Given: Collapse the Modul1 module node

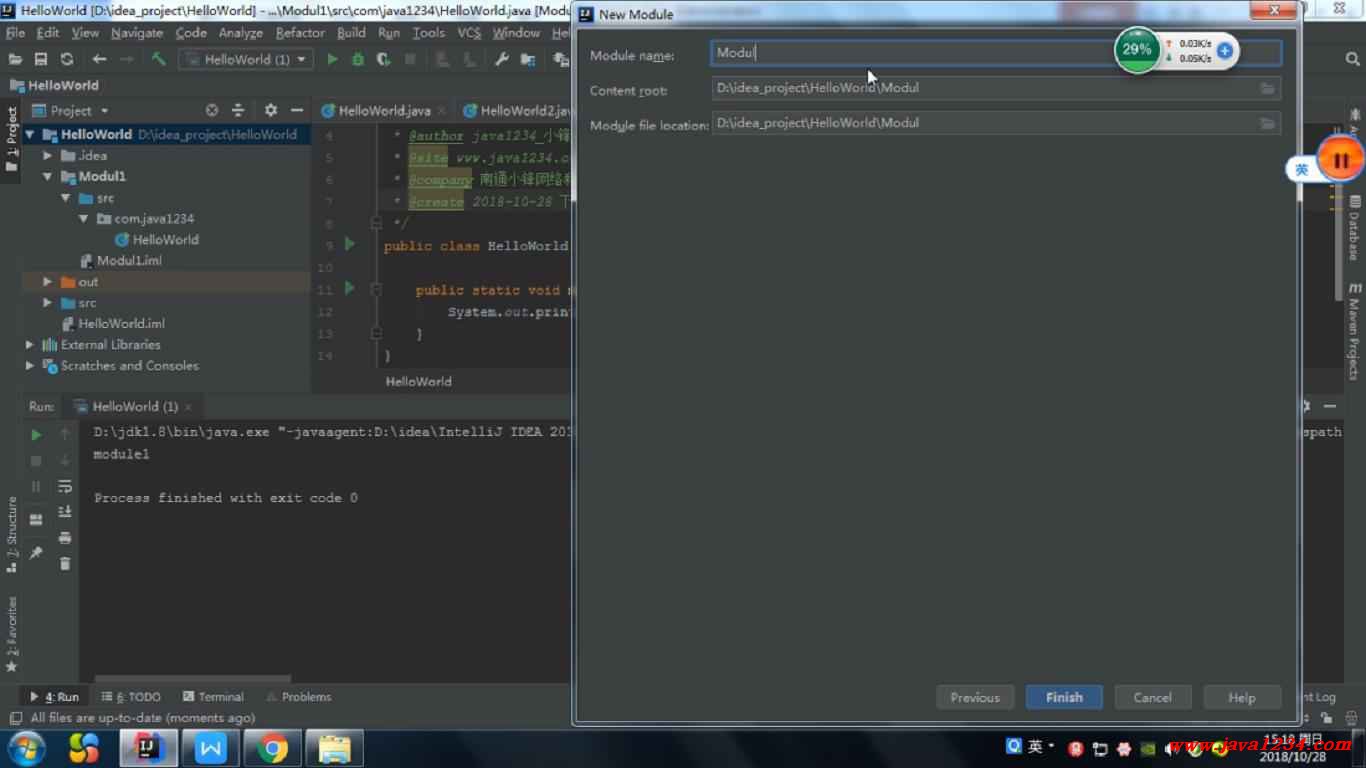Looking at the screenshot, I should tap(47, 176).
